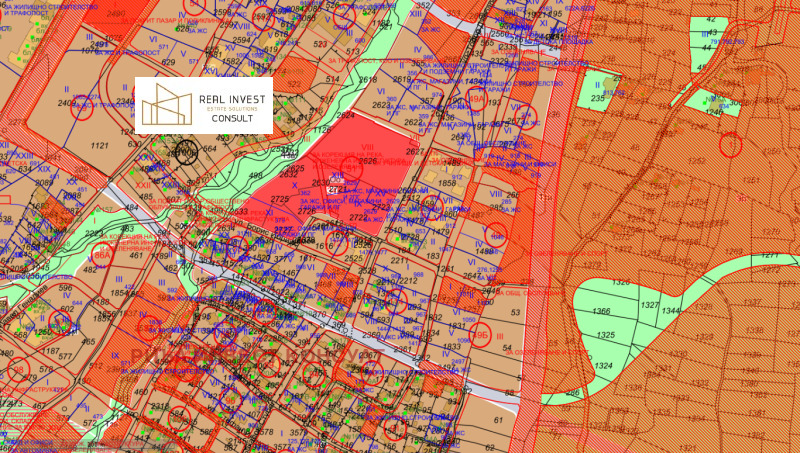Click parcel number 2632
The width and height of the screenshot is (800, 453).
pyautogui.click(x=289, y=174)
